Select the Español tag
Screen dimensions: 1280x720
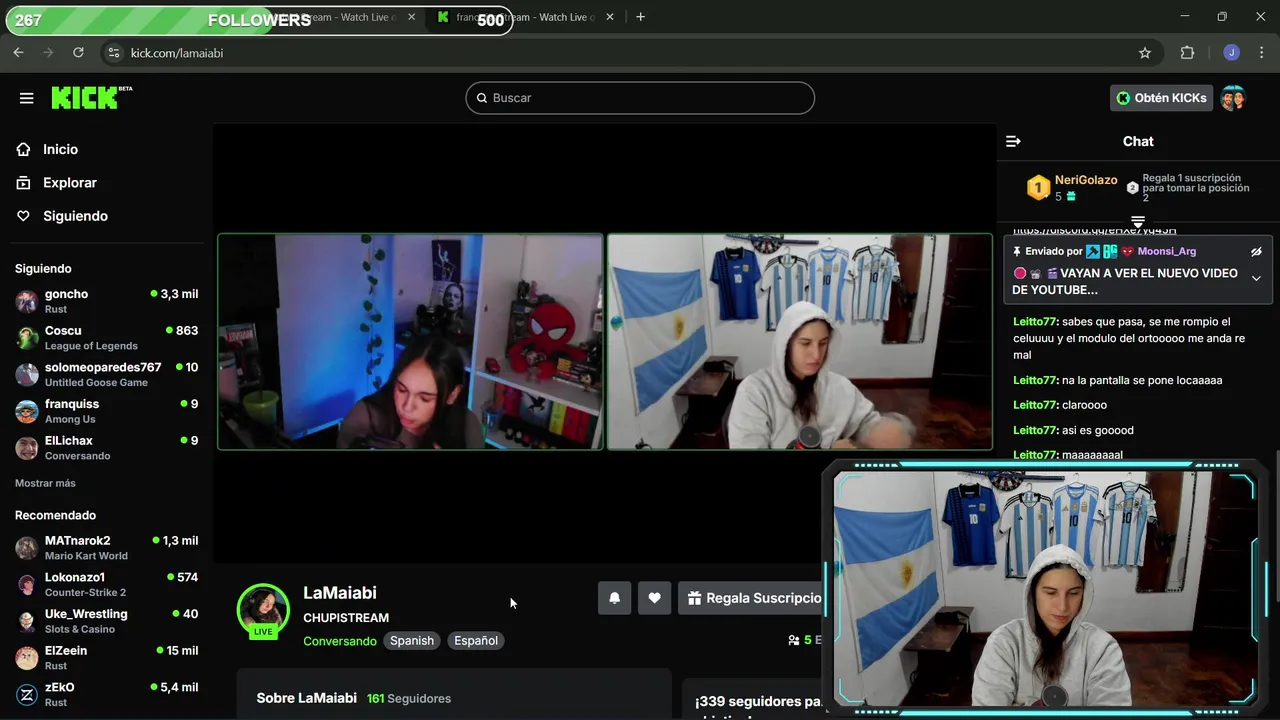pos(476,641)
